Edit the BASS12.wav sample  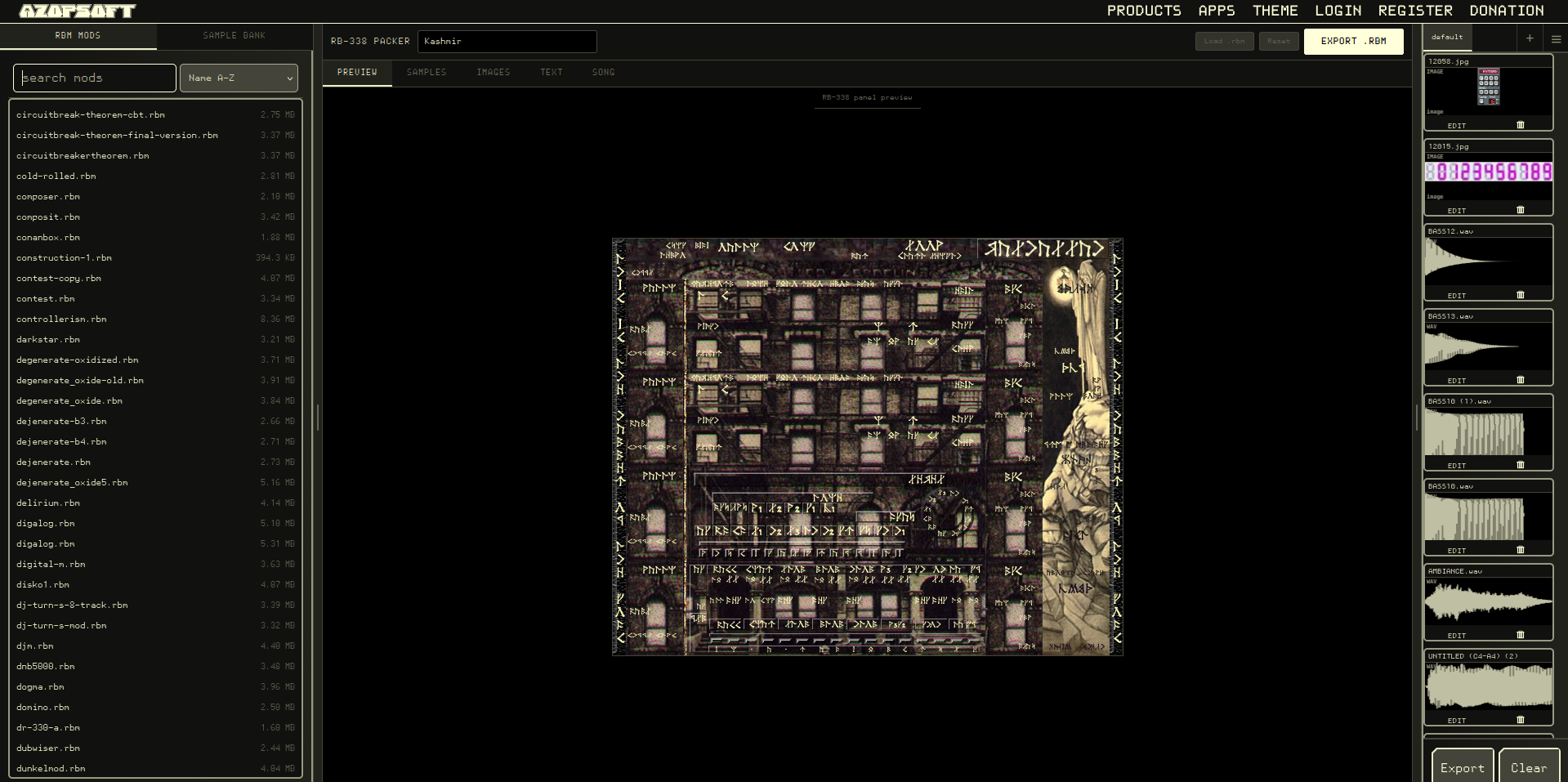click(x=1457, y=296)
